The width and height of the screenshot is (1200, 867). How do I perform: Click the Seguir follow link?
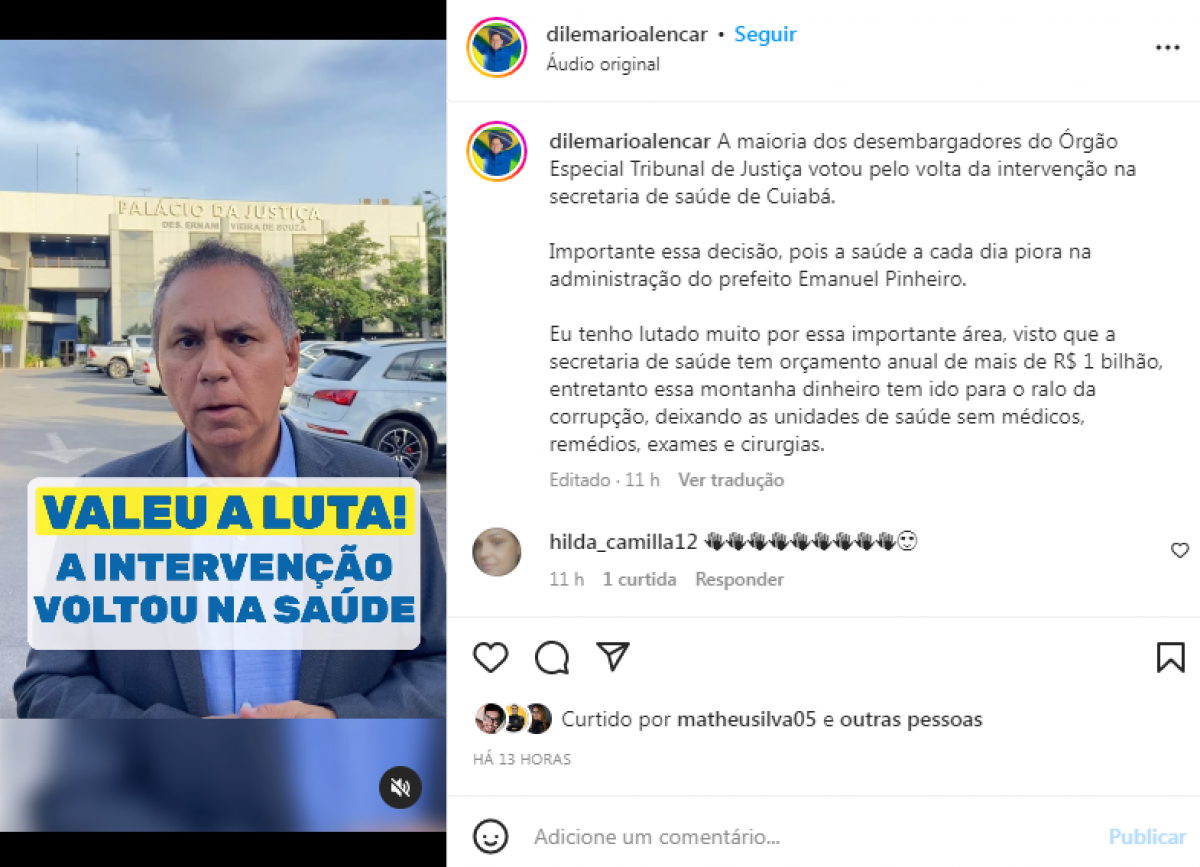pos(765,34)
